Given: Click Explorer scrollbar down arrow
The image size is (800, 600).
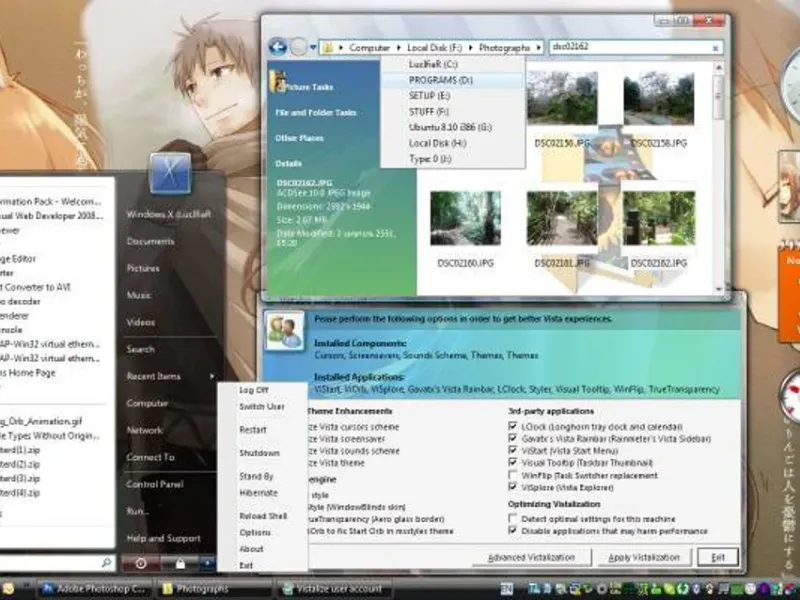Looking at the screenshot, I should 719,289.
